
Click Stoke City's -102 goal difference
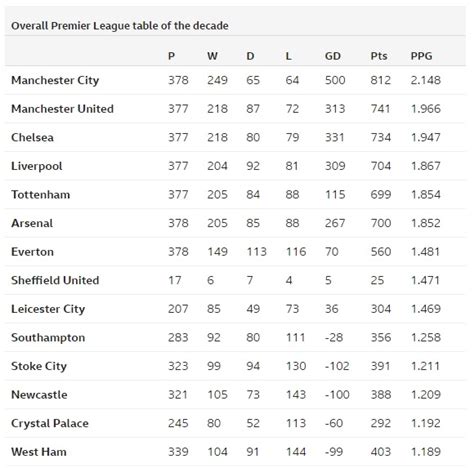click(x=337, y=366)
